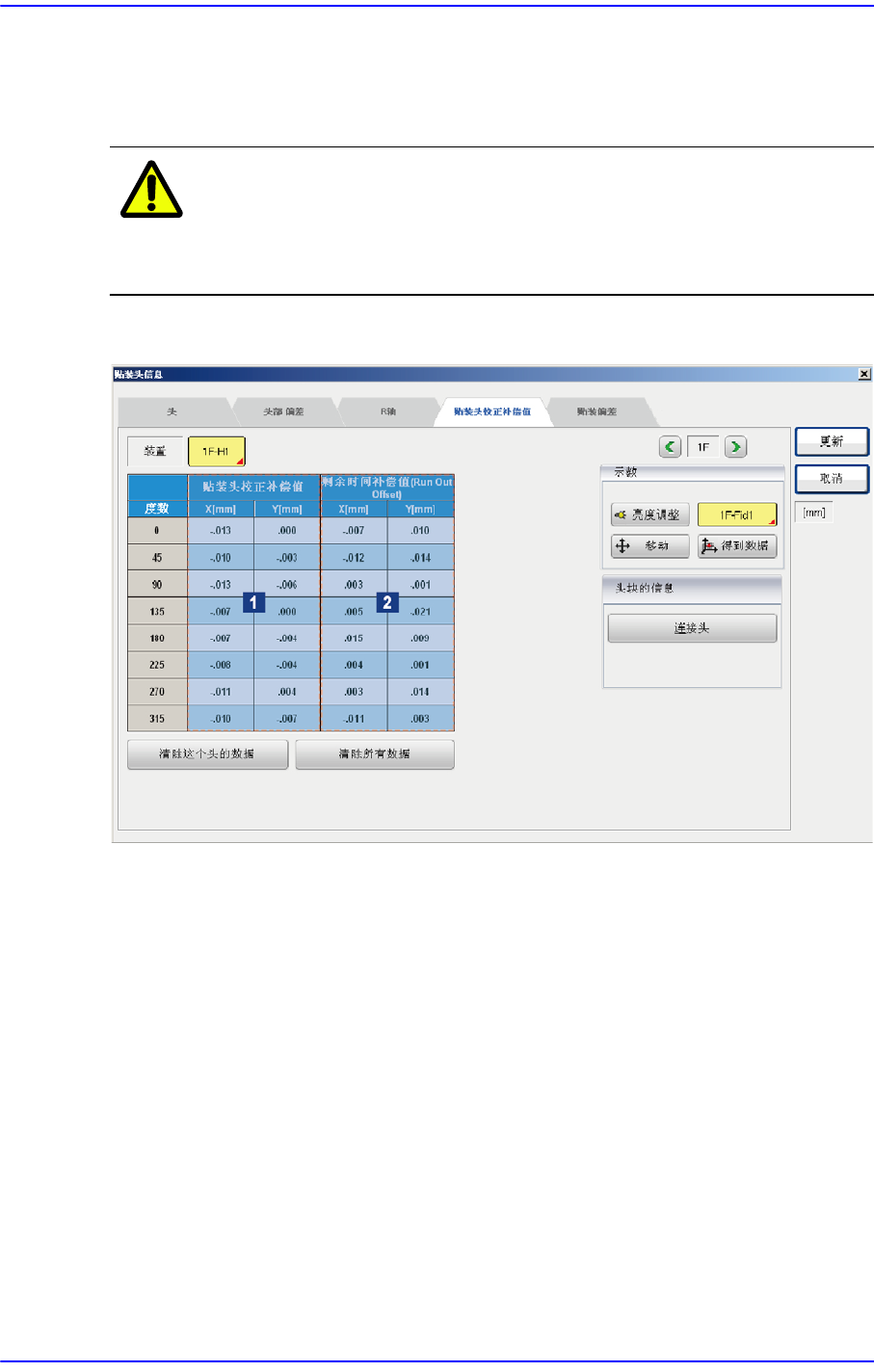Select the 135 degree row header

point(157,612)
